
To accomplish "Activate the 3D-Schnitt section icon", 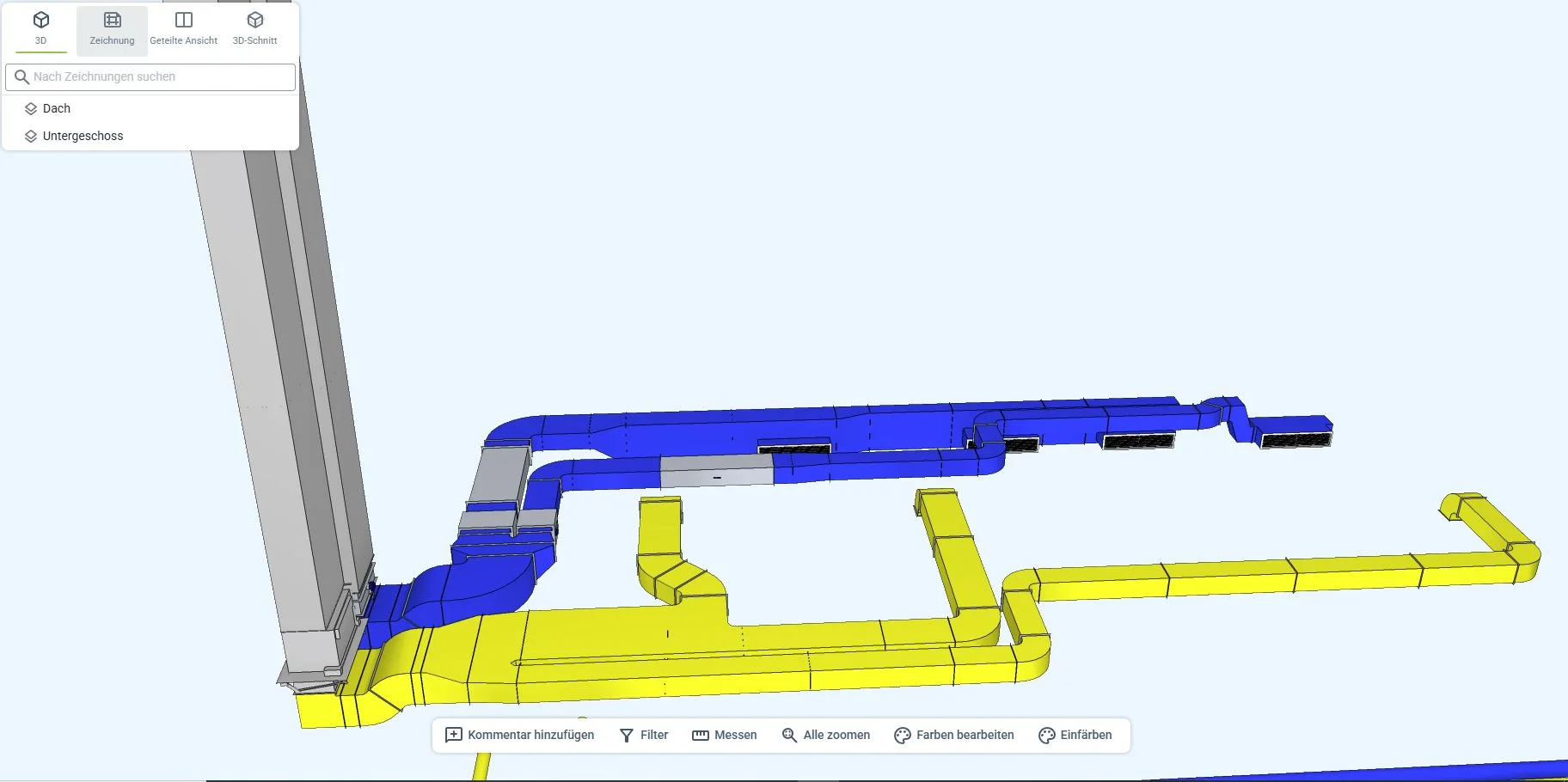I will tap(254, 20).
